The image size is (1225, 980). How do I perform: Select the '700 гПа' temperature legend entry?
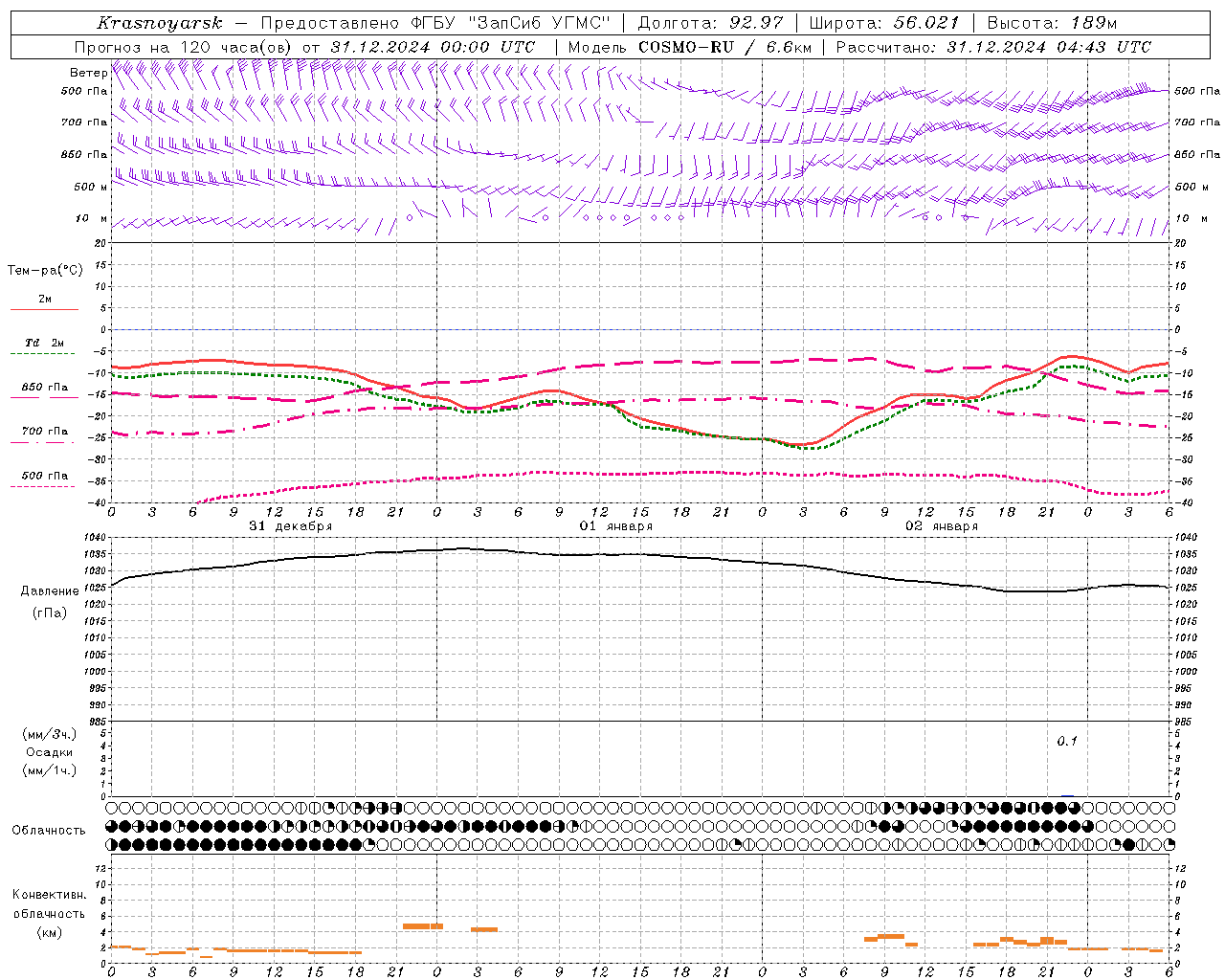pos(45,432)
